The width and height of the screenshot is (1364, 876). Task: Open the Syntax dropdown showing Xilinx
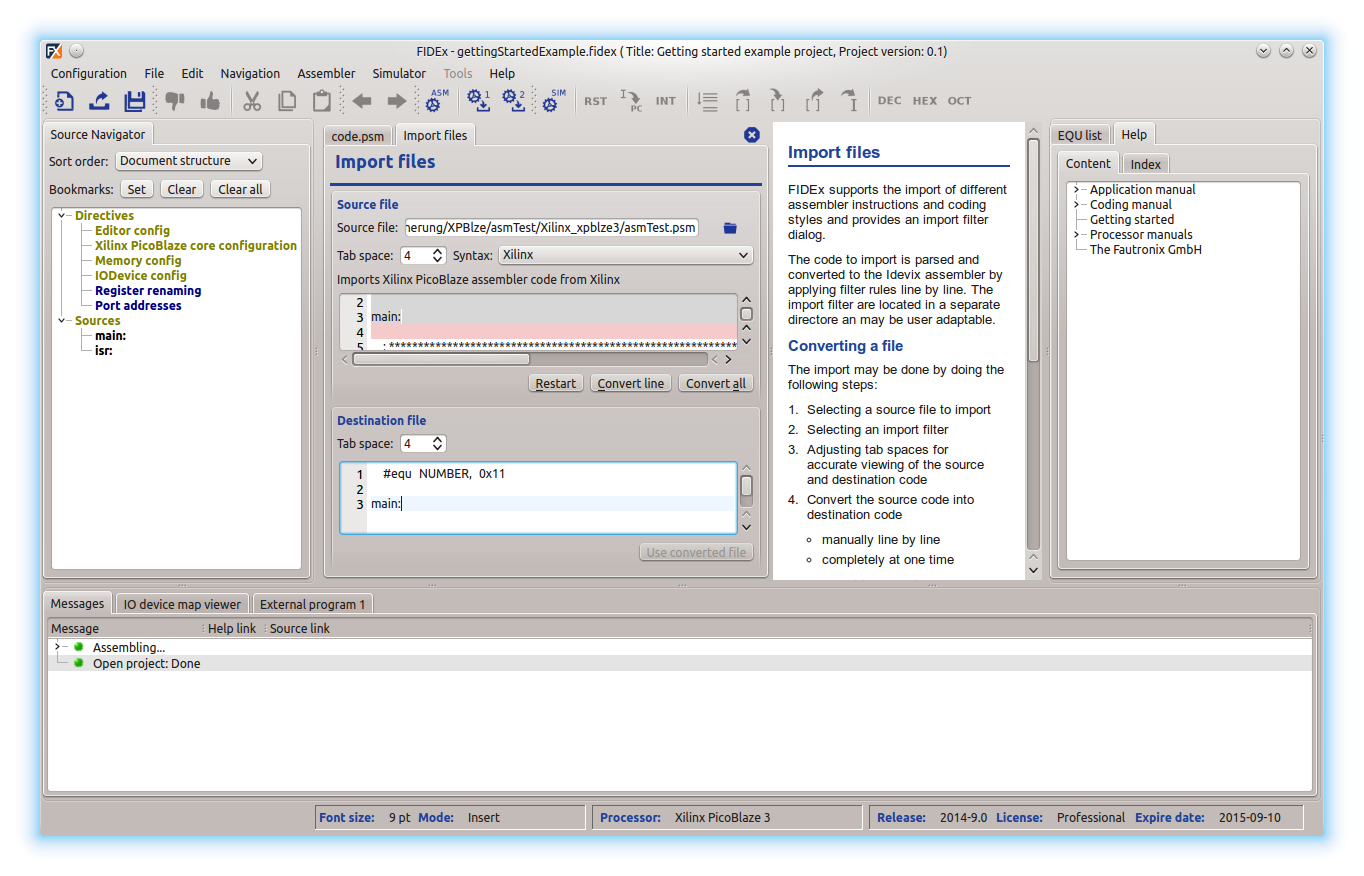click(626, 255)
